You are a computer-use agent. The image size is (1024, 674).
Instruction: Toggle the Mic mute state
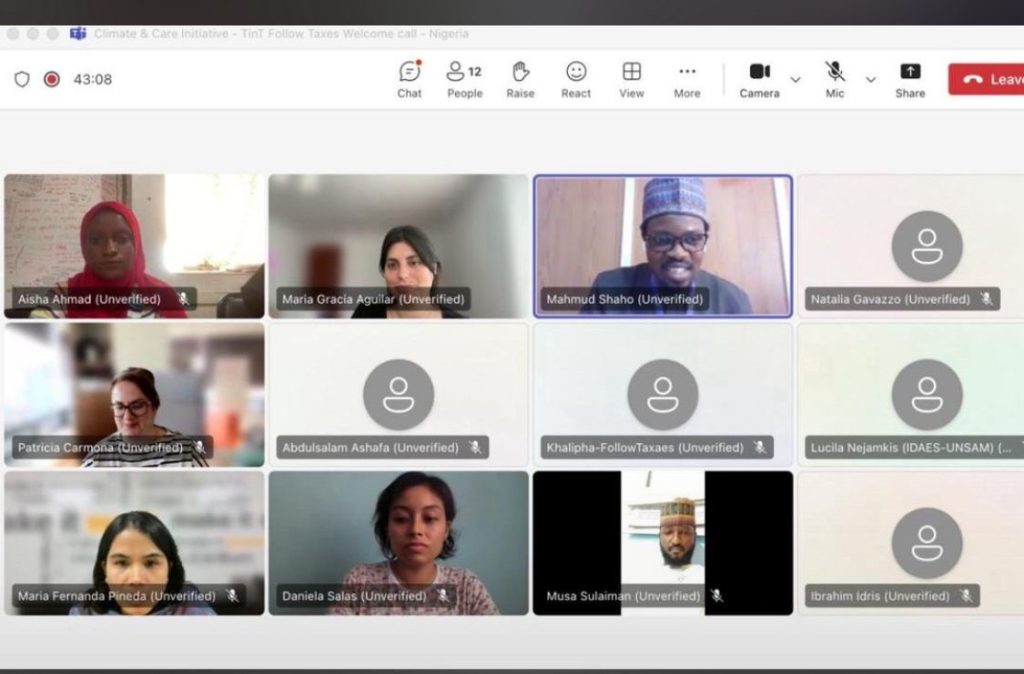click(x=835, y=79)
